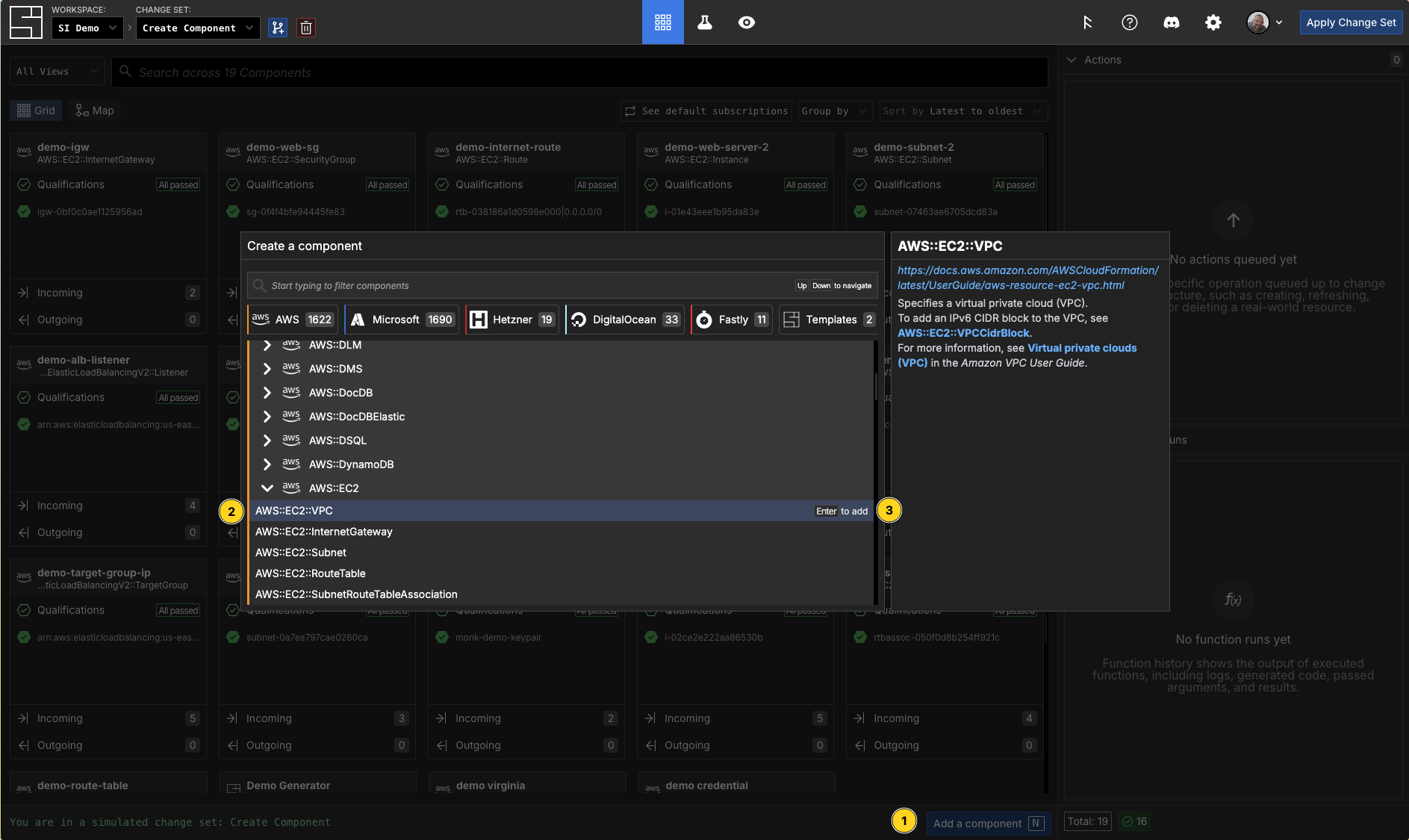
Task: Open settings gear icon
Action: coord(1213,22)
